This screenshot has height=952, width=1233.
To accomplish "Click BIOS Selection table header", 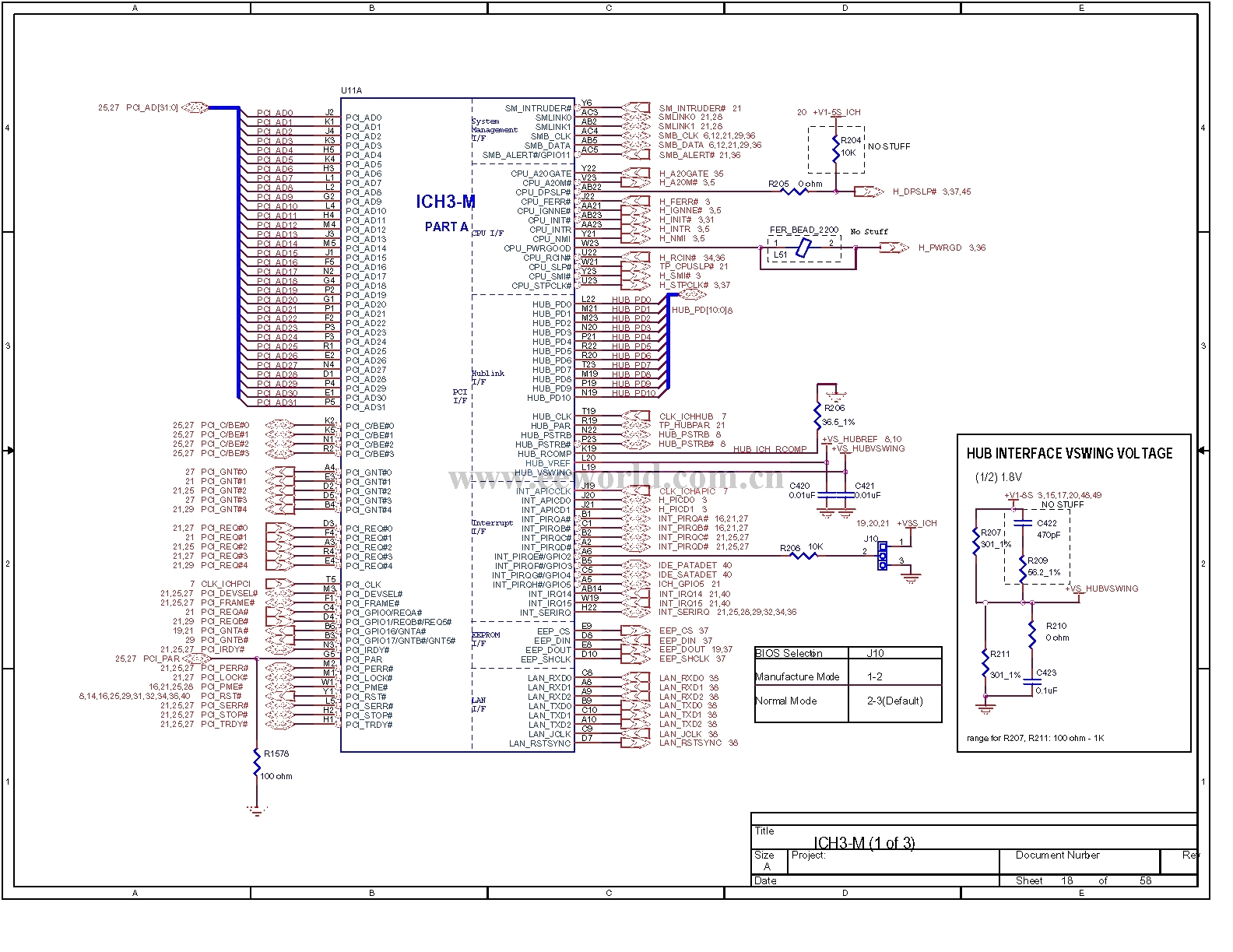I will 789,653.
